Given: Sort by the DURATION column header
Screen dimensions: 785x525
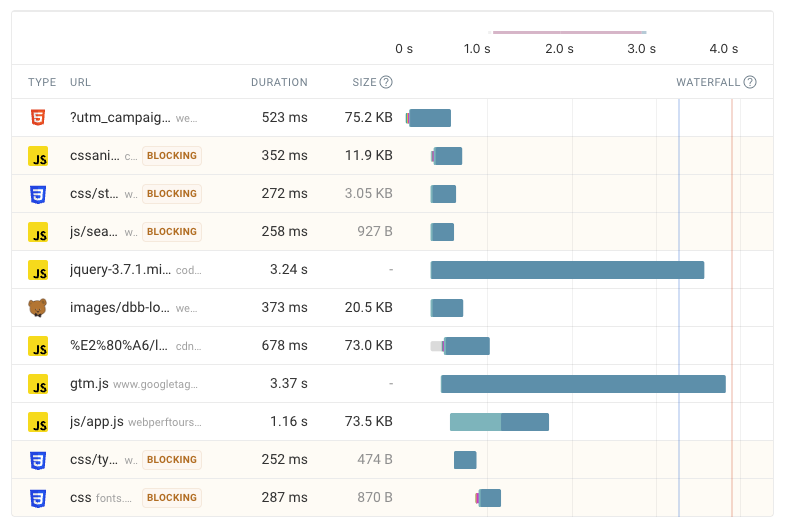Looking at the screenshot, I should tap(279, 82).
